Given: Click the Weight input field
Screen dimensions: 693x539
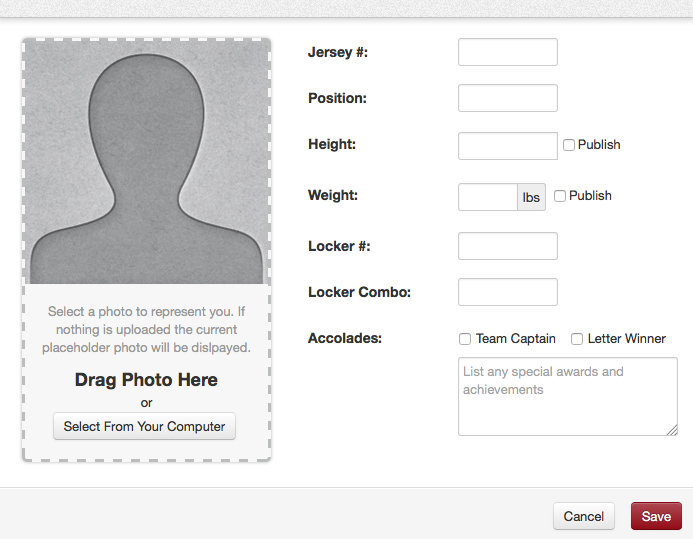Looking at the screenshot, I should click(x=487, y=197).
